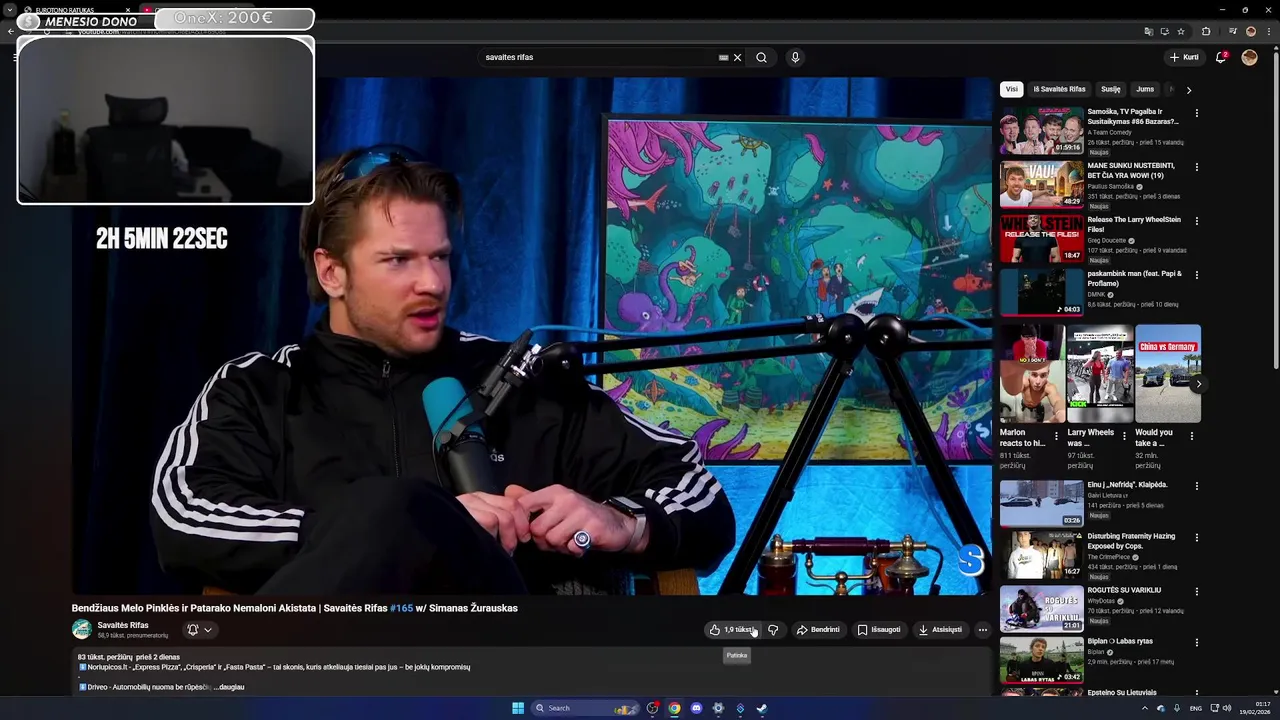Open YouTube notifications bell
The image size is (1280, 720).
[x=1221, y=57]
